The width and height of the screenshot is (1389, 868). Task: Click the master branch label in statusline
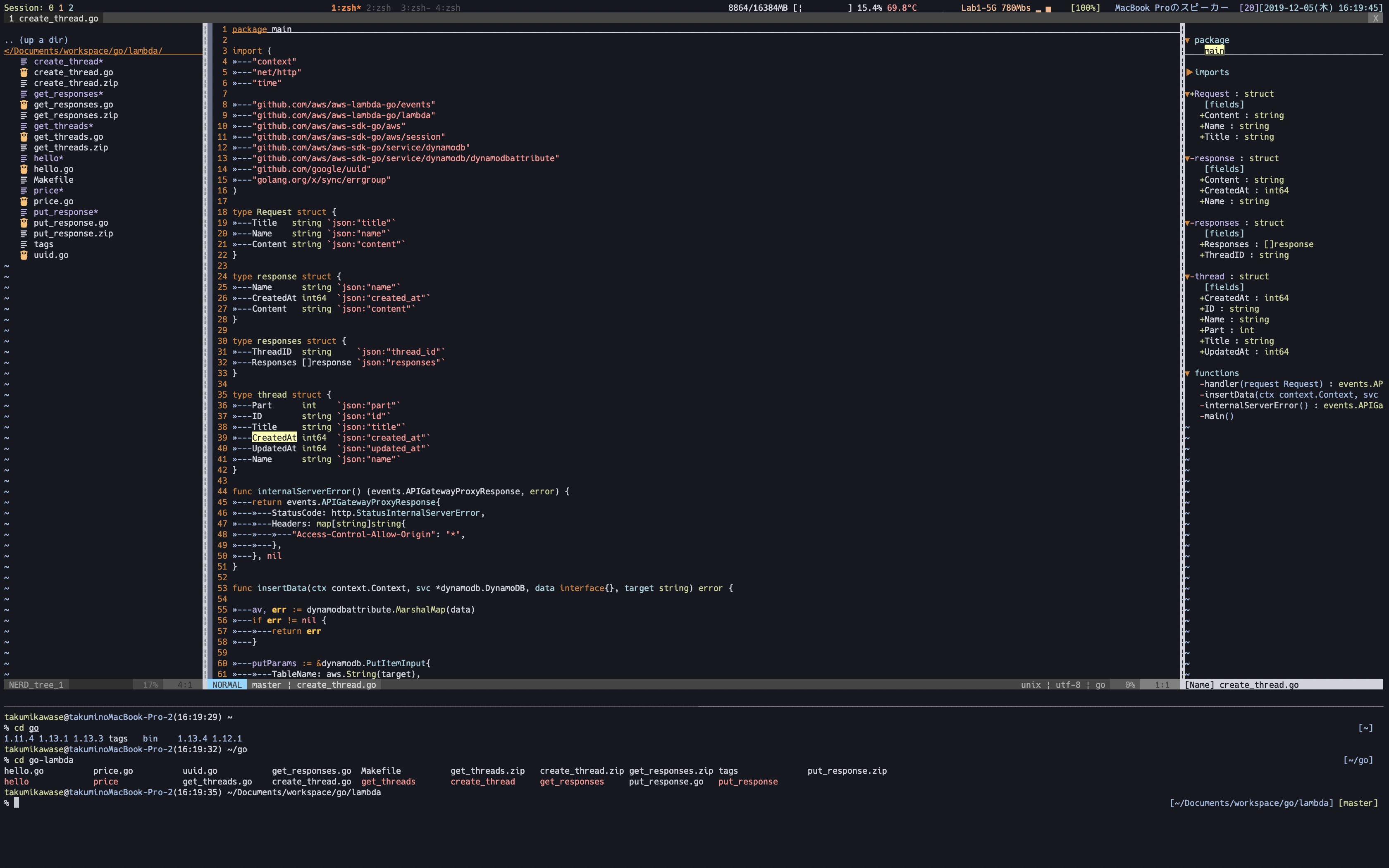pyautogui.click(x=266, y=685)
